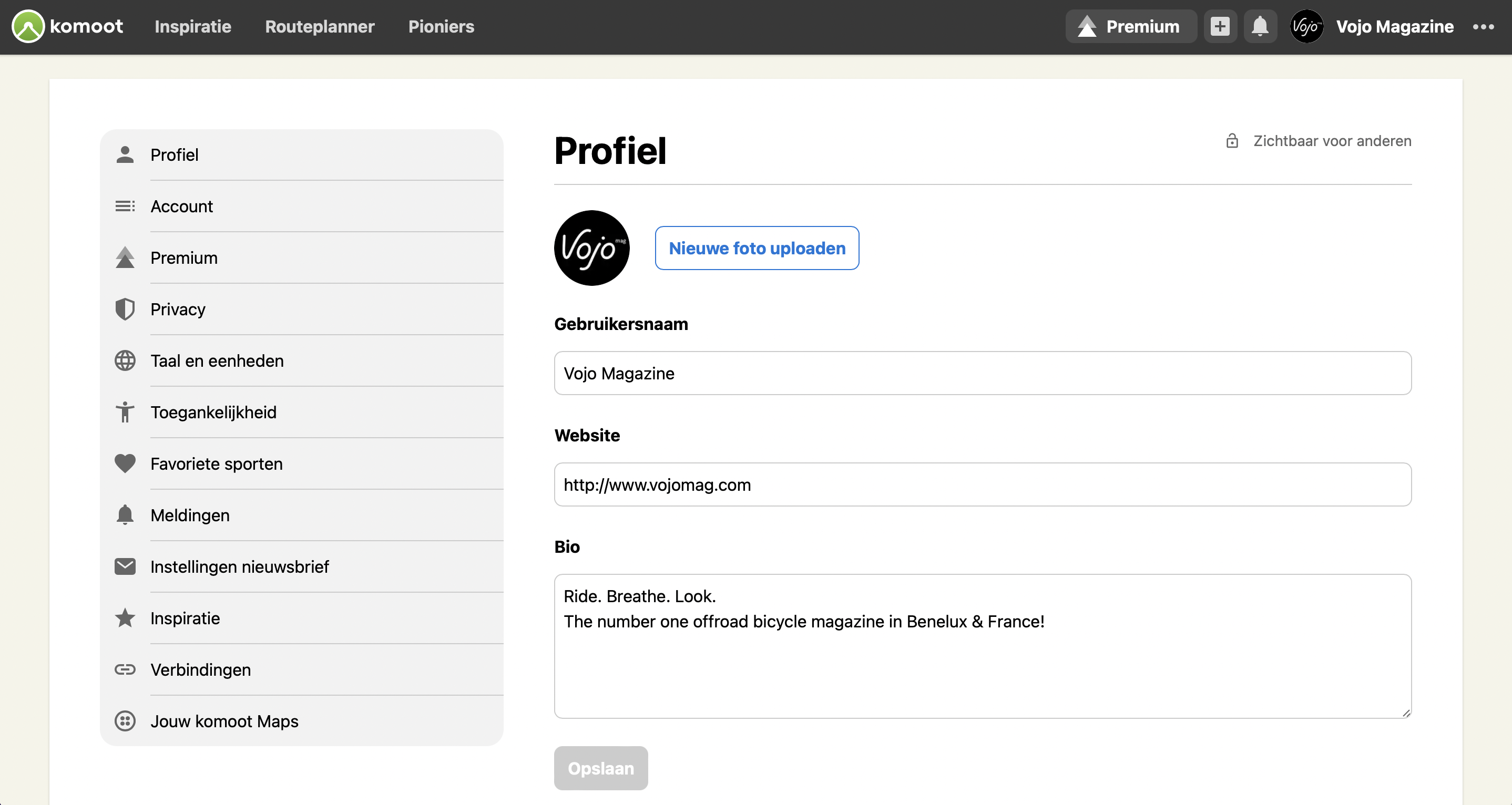This screenshot has width=1512, height=805.
Task: Click the accessibility figure icon beside Toegankelijkheid
Action: pos(125,412)
